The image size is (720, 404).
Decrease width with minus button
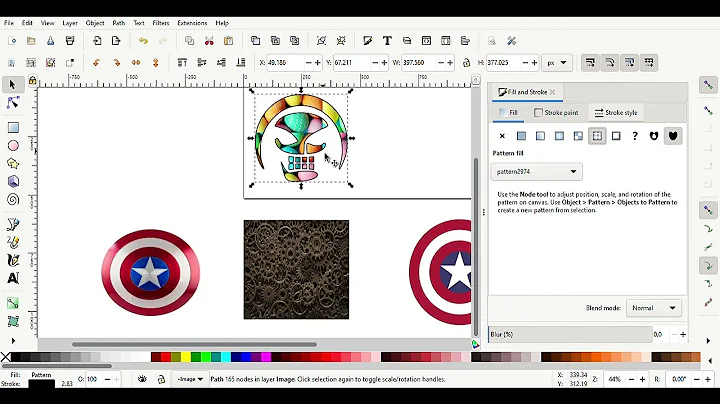tap(441, 63)
